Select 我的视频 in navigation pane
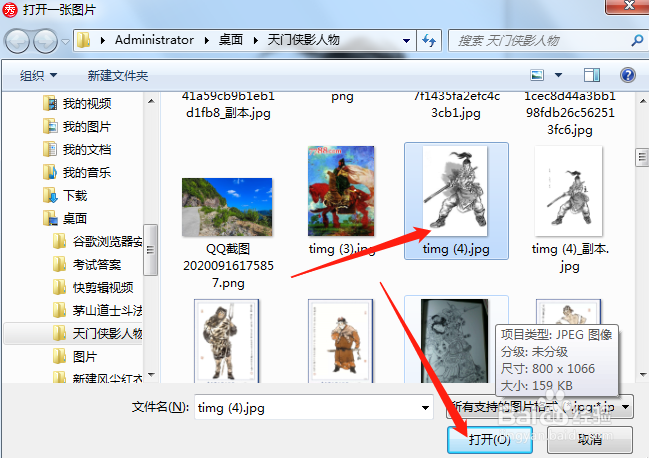The width and height of the screenshot is (649, 458). tap(77, 103)
